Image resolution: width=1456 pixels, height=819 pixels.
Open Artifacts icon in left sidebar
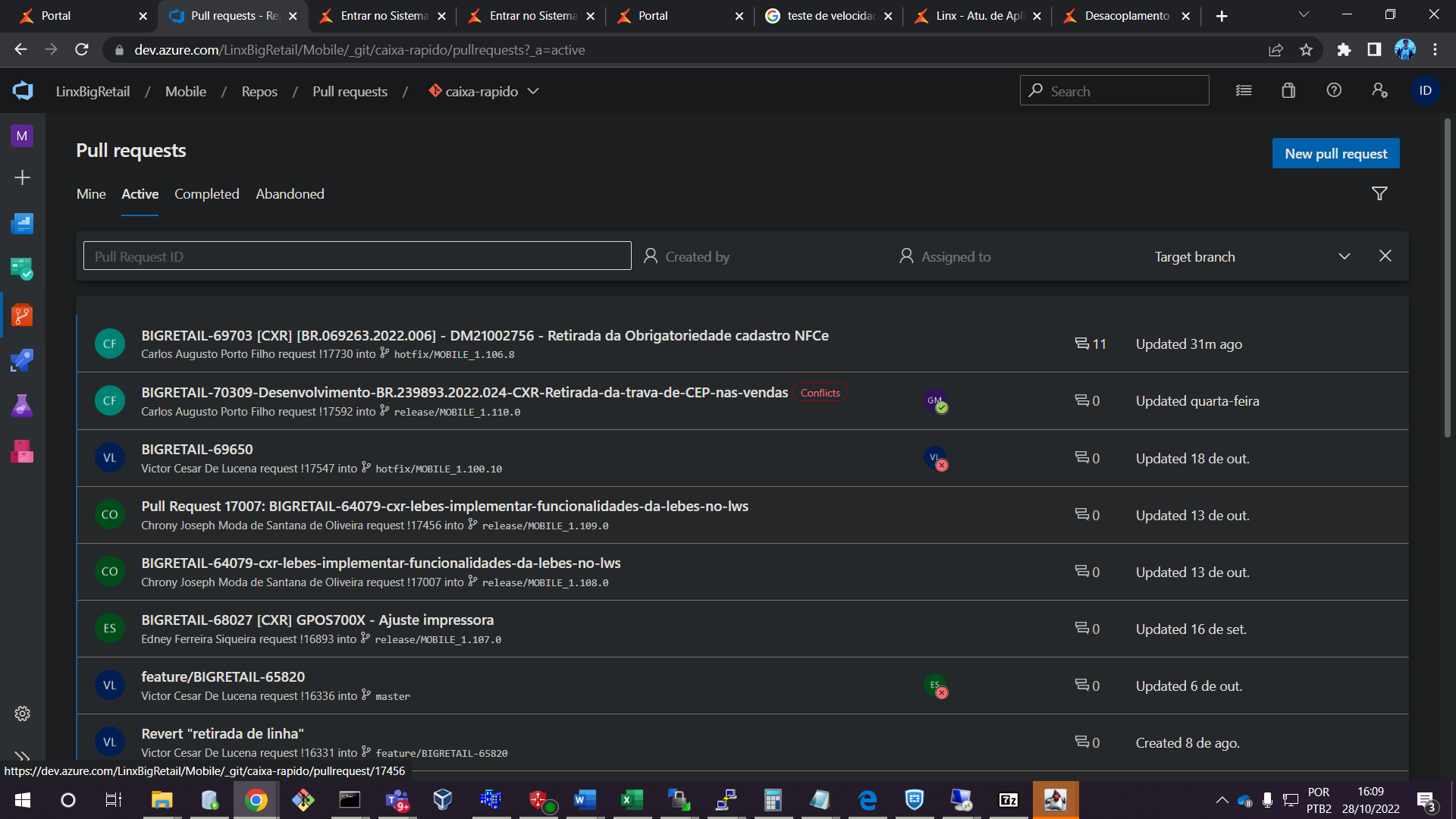[22, 452]
